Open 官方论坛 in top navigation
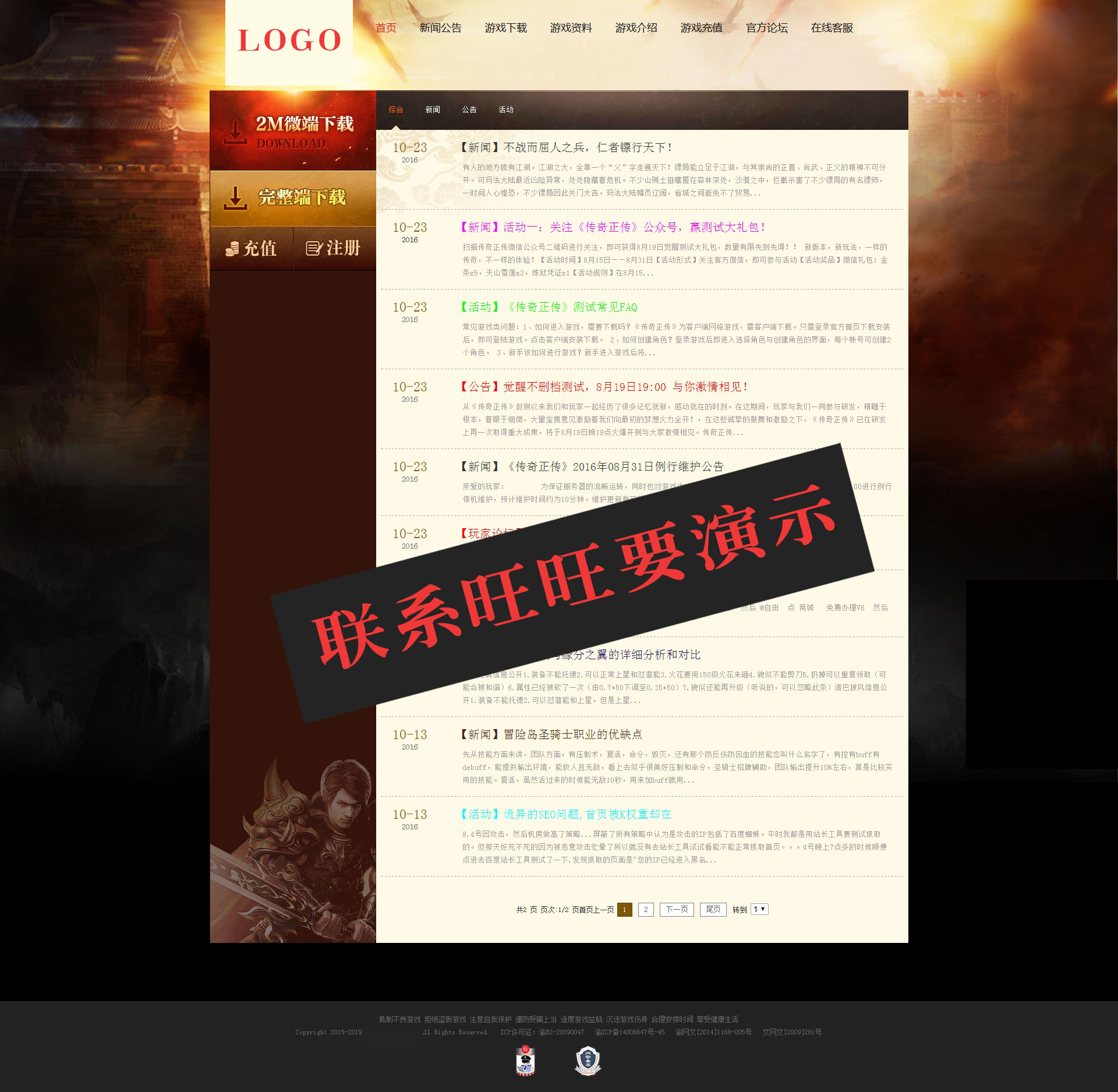This screenshot has height=1092, width=1118. click(766, 28)
